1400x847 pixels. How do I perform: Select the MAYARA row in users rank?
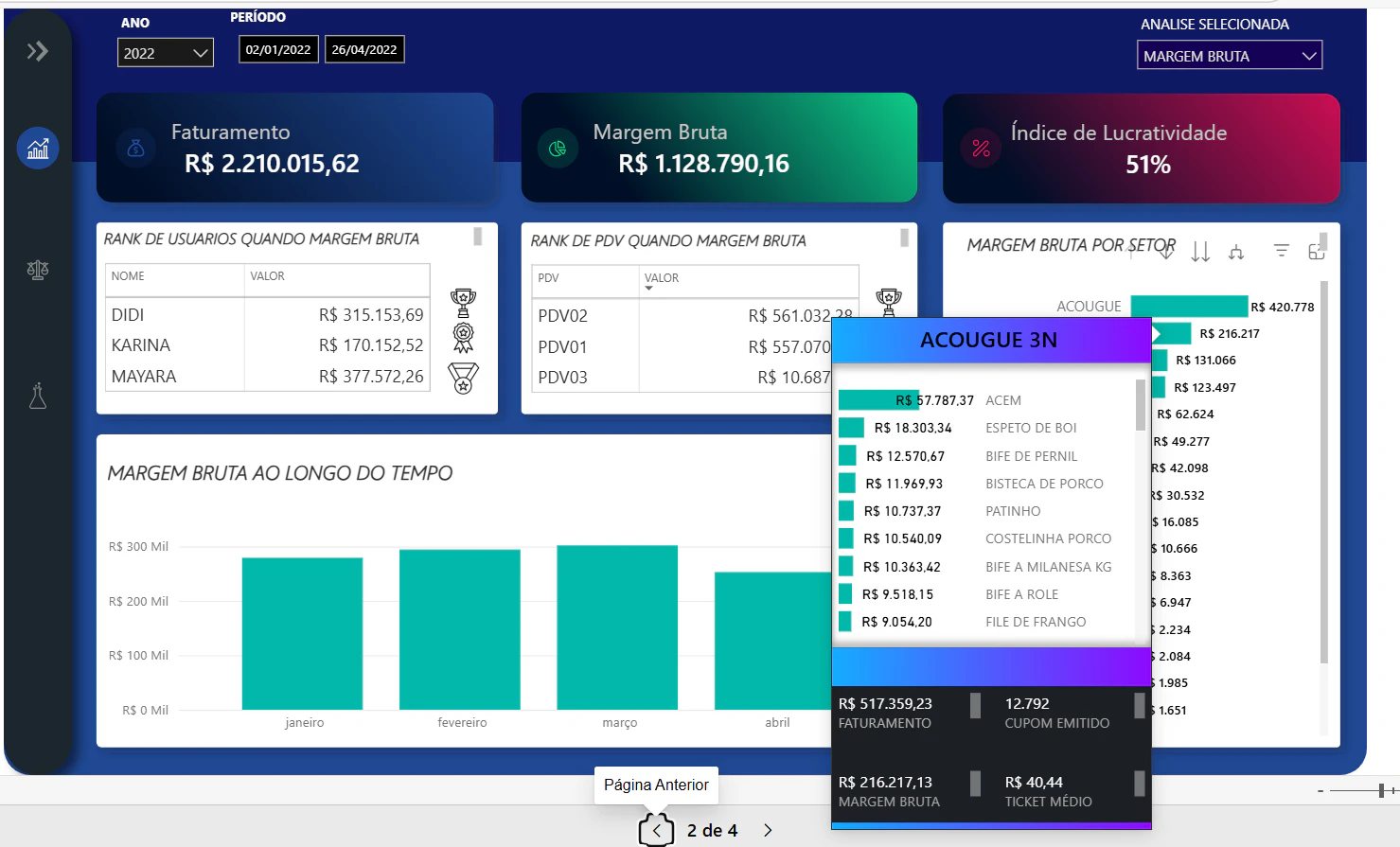click(268, 377)
